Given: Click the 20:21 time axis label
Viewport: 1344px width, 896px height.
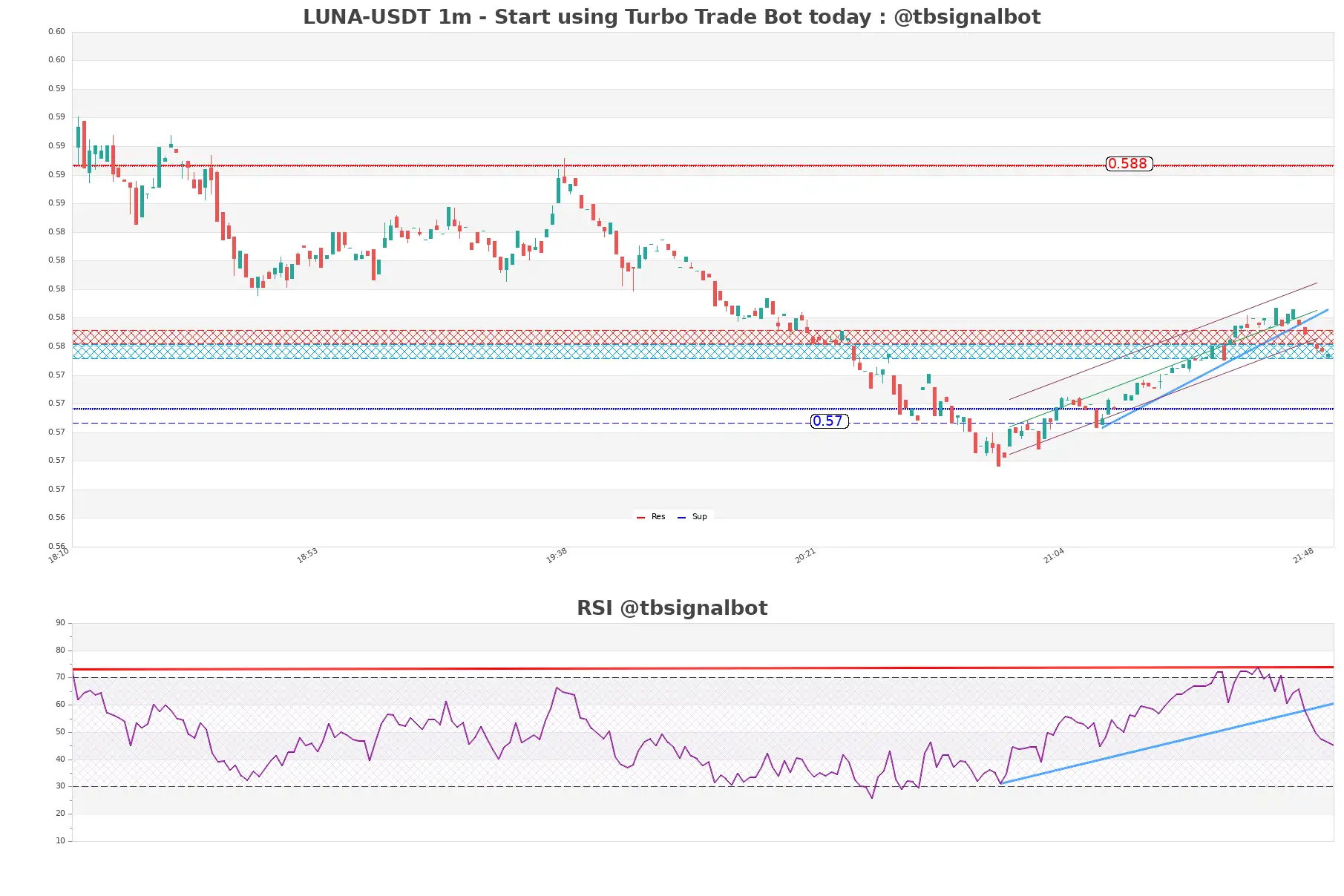Looking at the screenshot, I should [805, 556].
